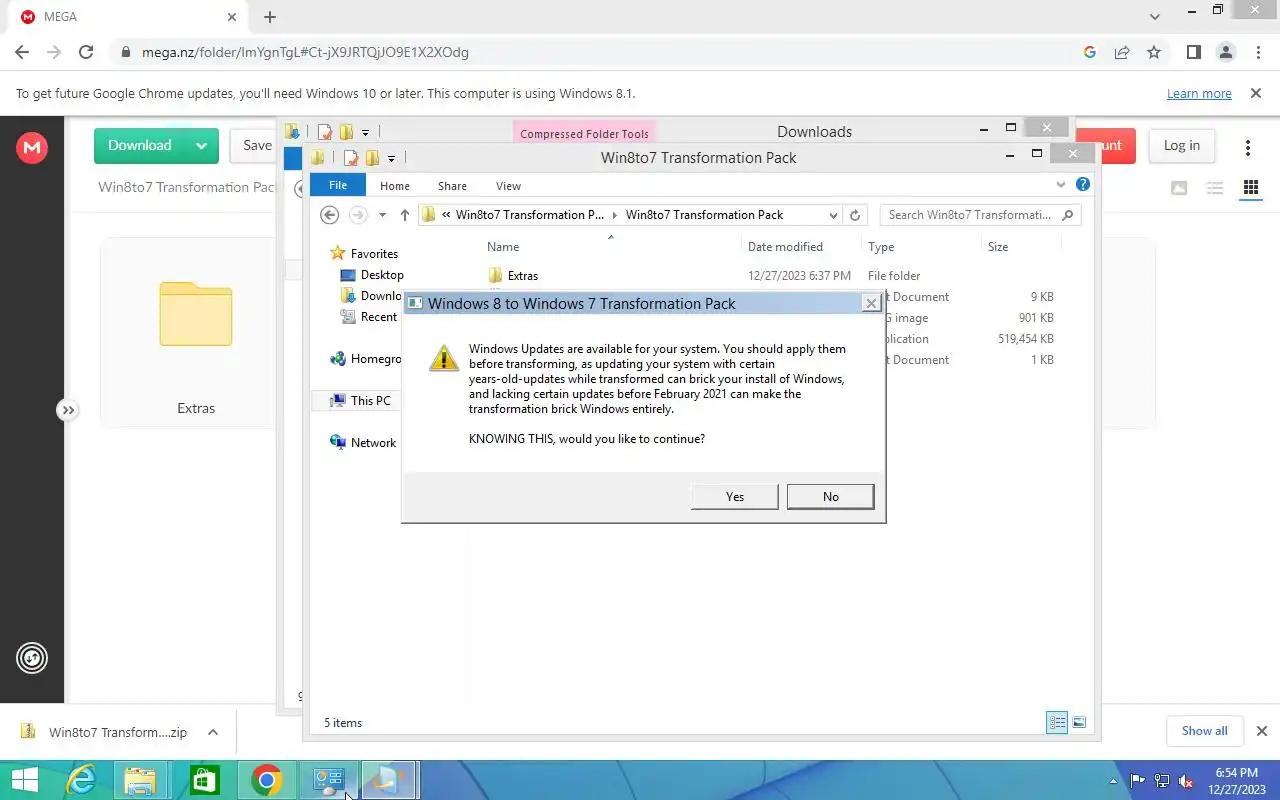Image resolution: width=1280 pixels, height=800 pixels.
Task: Click the muted volume tray icon
Action: coord(1186,781)
